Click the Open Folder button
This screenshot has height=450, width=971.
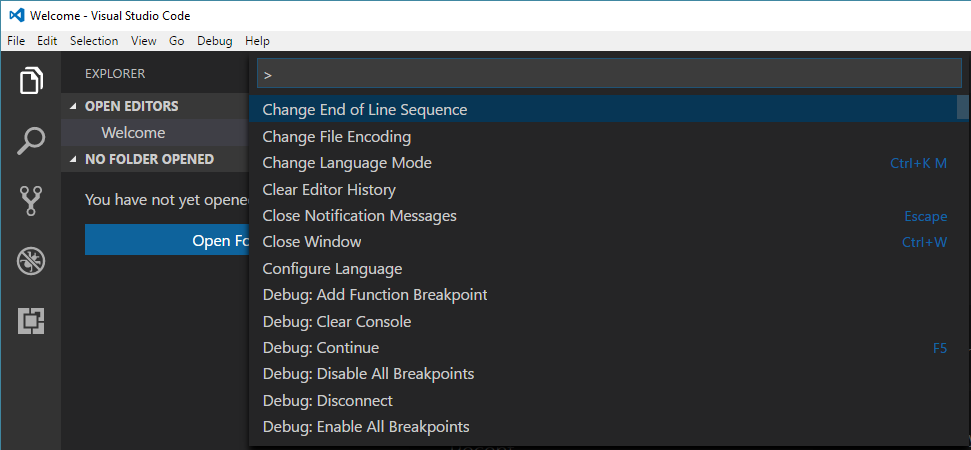coord(167,240)
